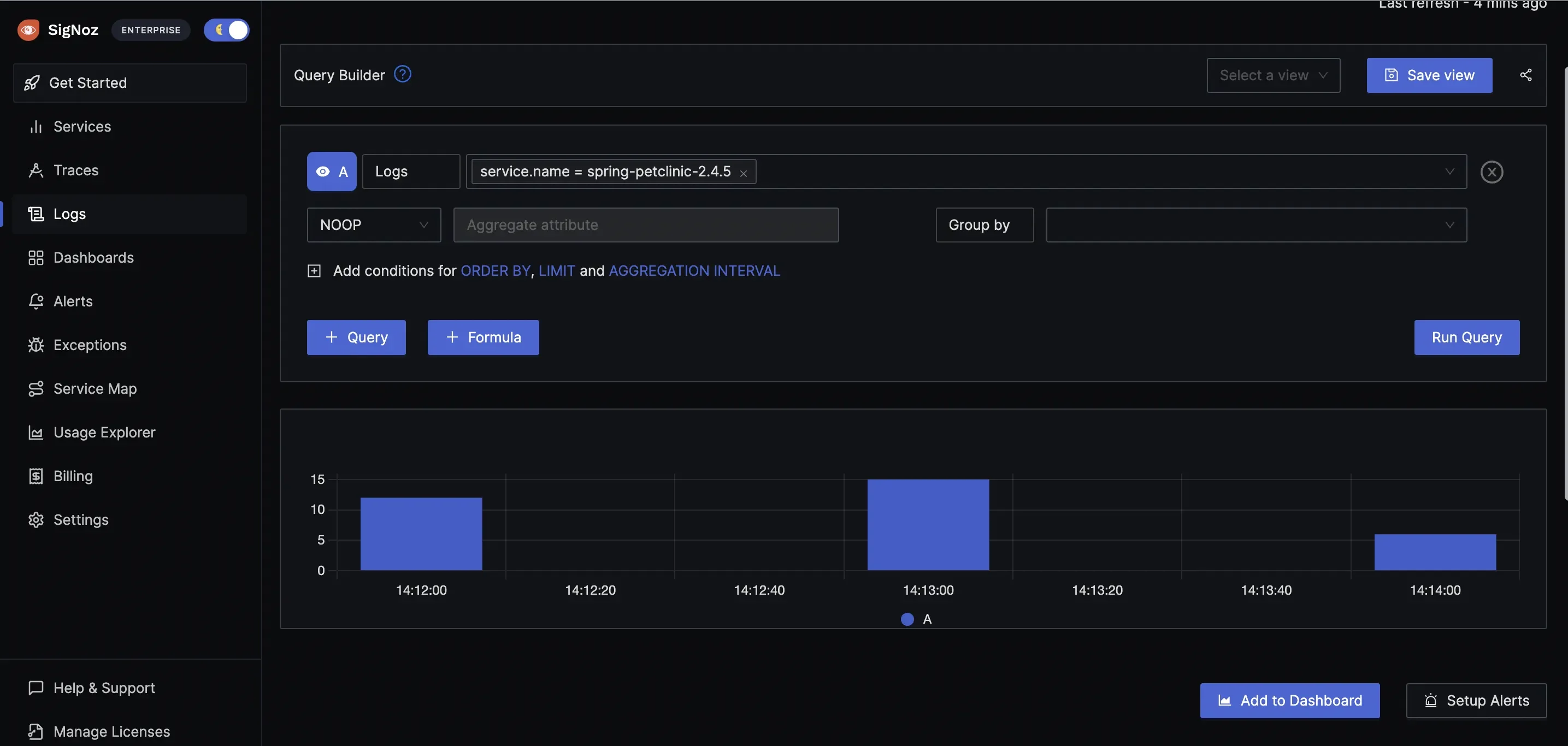Open the Select a view dropdown
This screenshot has height=746, width=1568.
tap(1274, 75)
